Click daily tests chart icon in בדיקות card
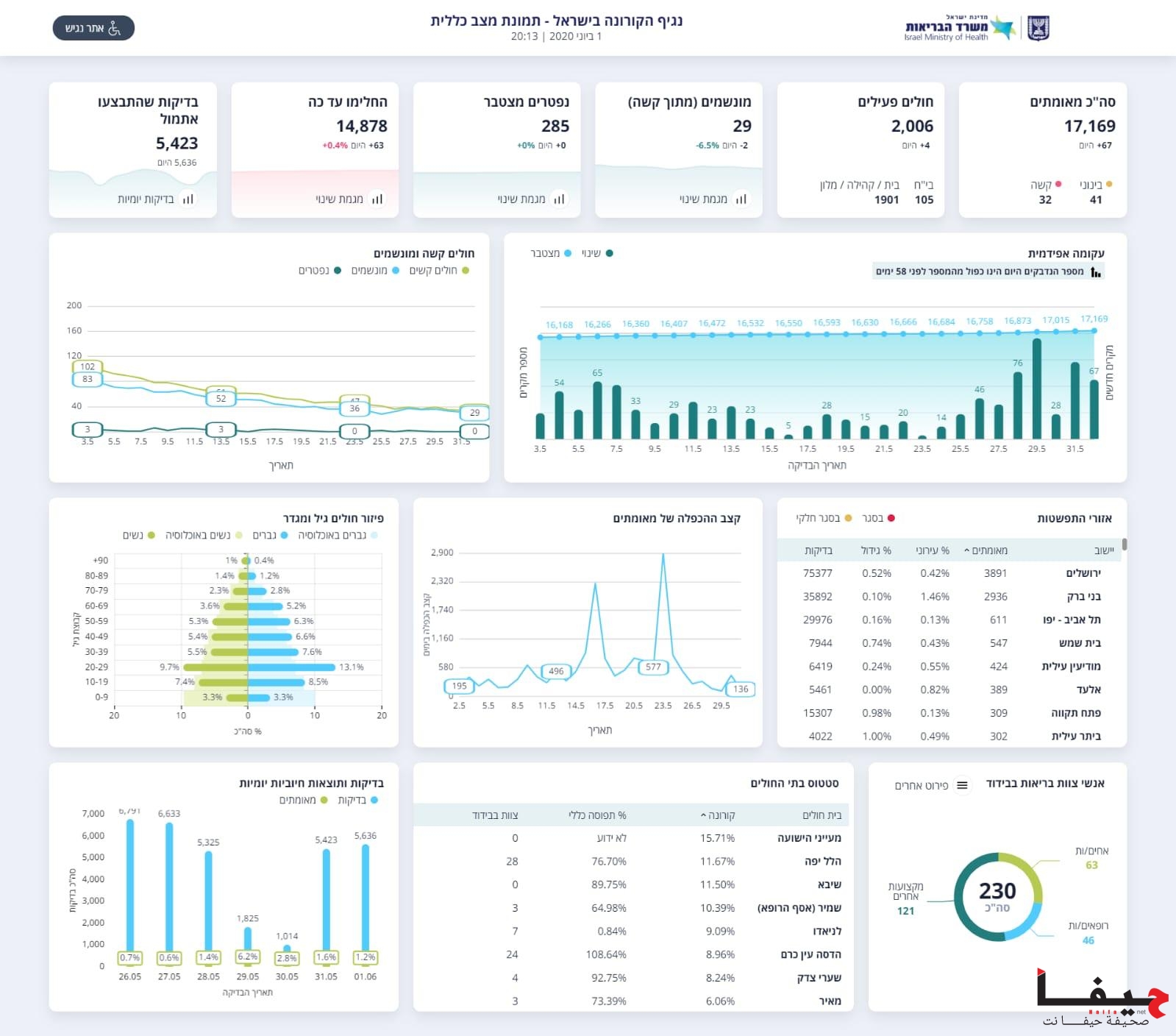The image size is (1176, 1036). coord(188,199)
